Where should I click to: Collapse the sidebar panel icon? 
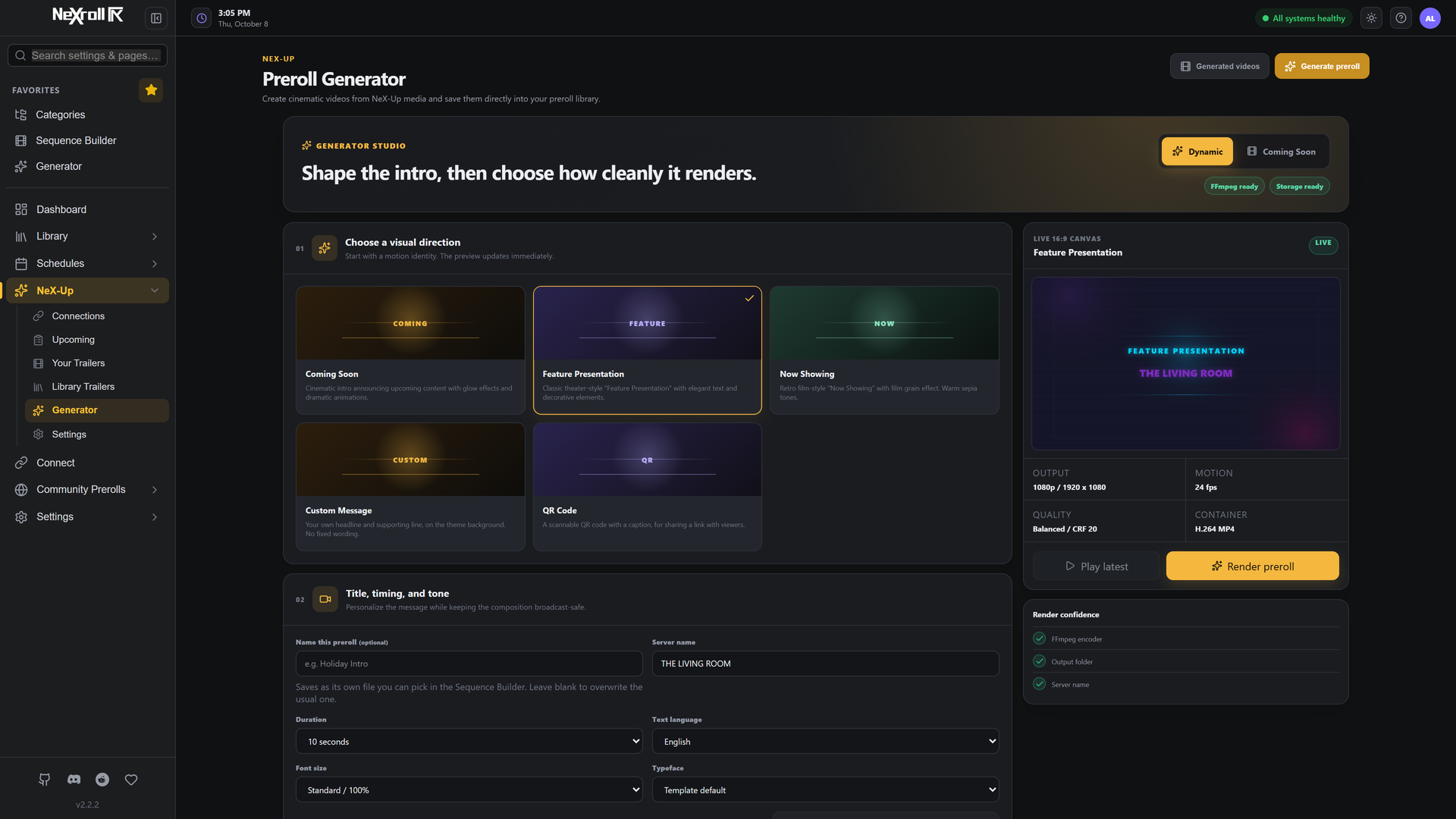pyautogui.click(x=156, y=18)
